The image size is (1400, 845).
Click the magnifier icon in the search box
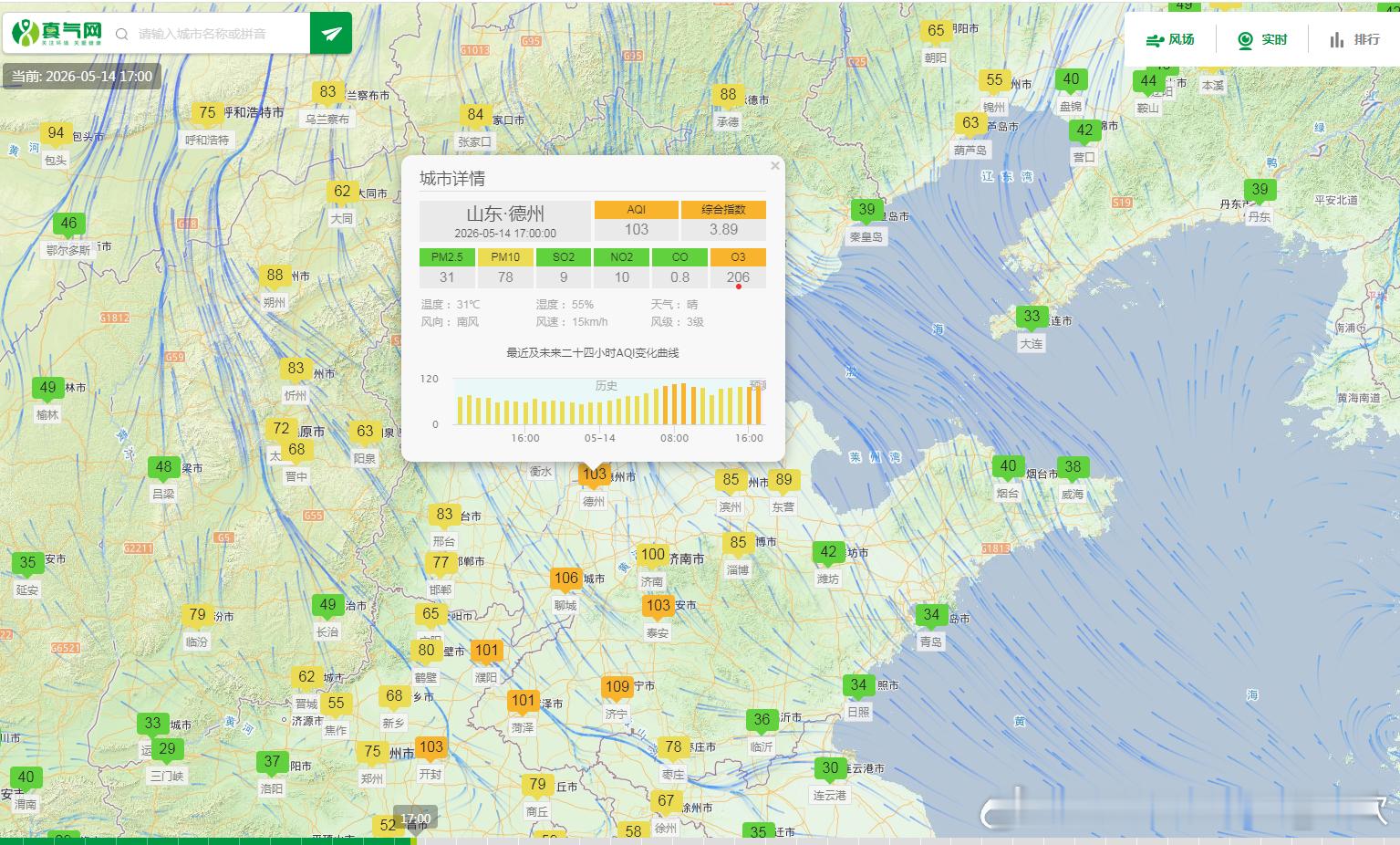121,35
